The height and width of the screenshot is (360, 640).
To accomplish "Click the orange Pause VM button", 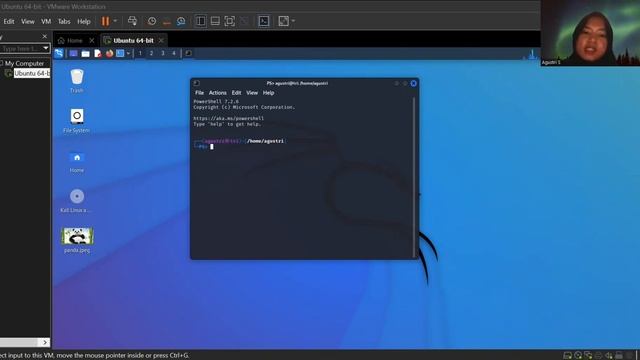I will click(105, 21).
